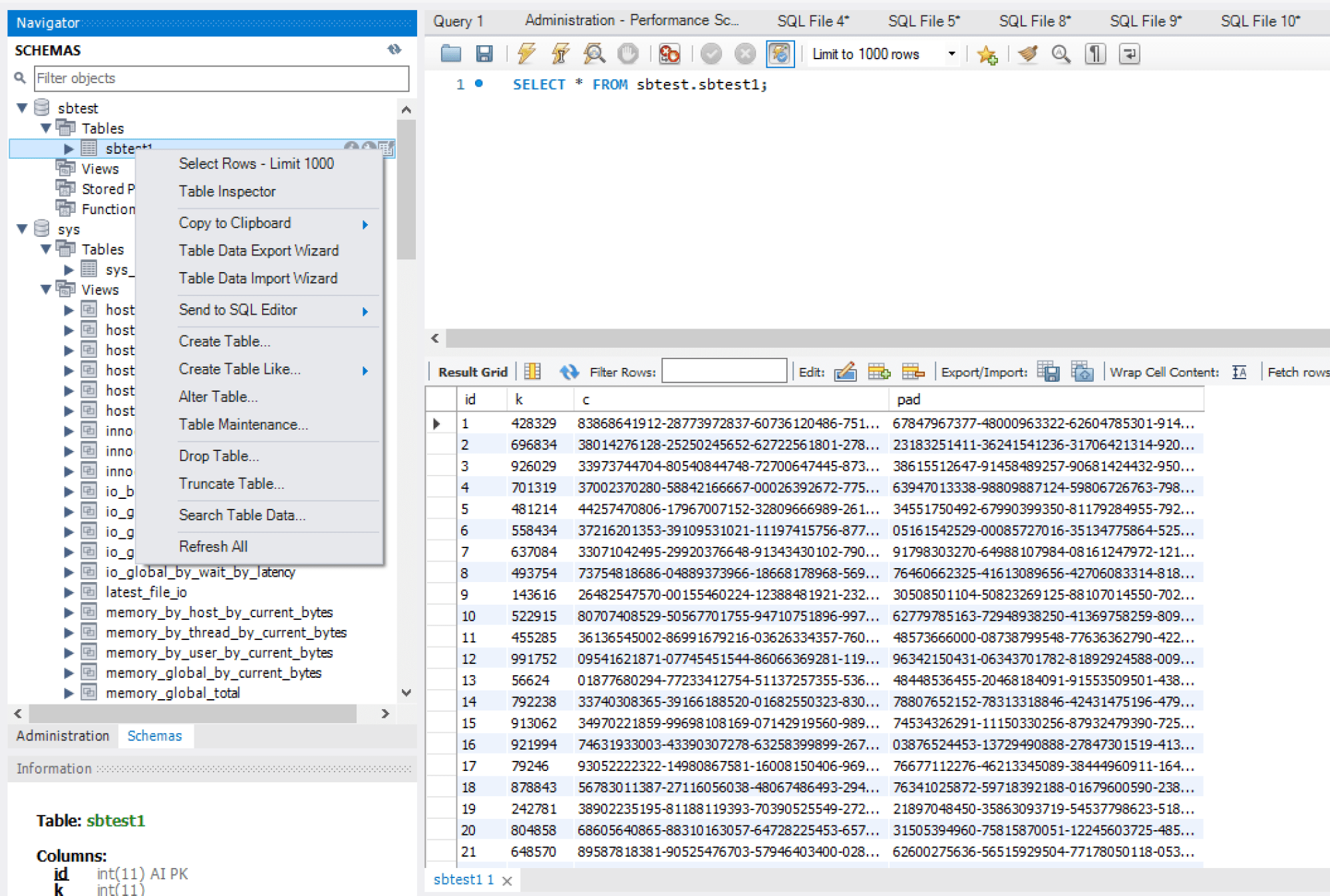Toggle Wrap Cell Content in result grid
This screenshot has height=896, width=1330.
1239,373
